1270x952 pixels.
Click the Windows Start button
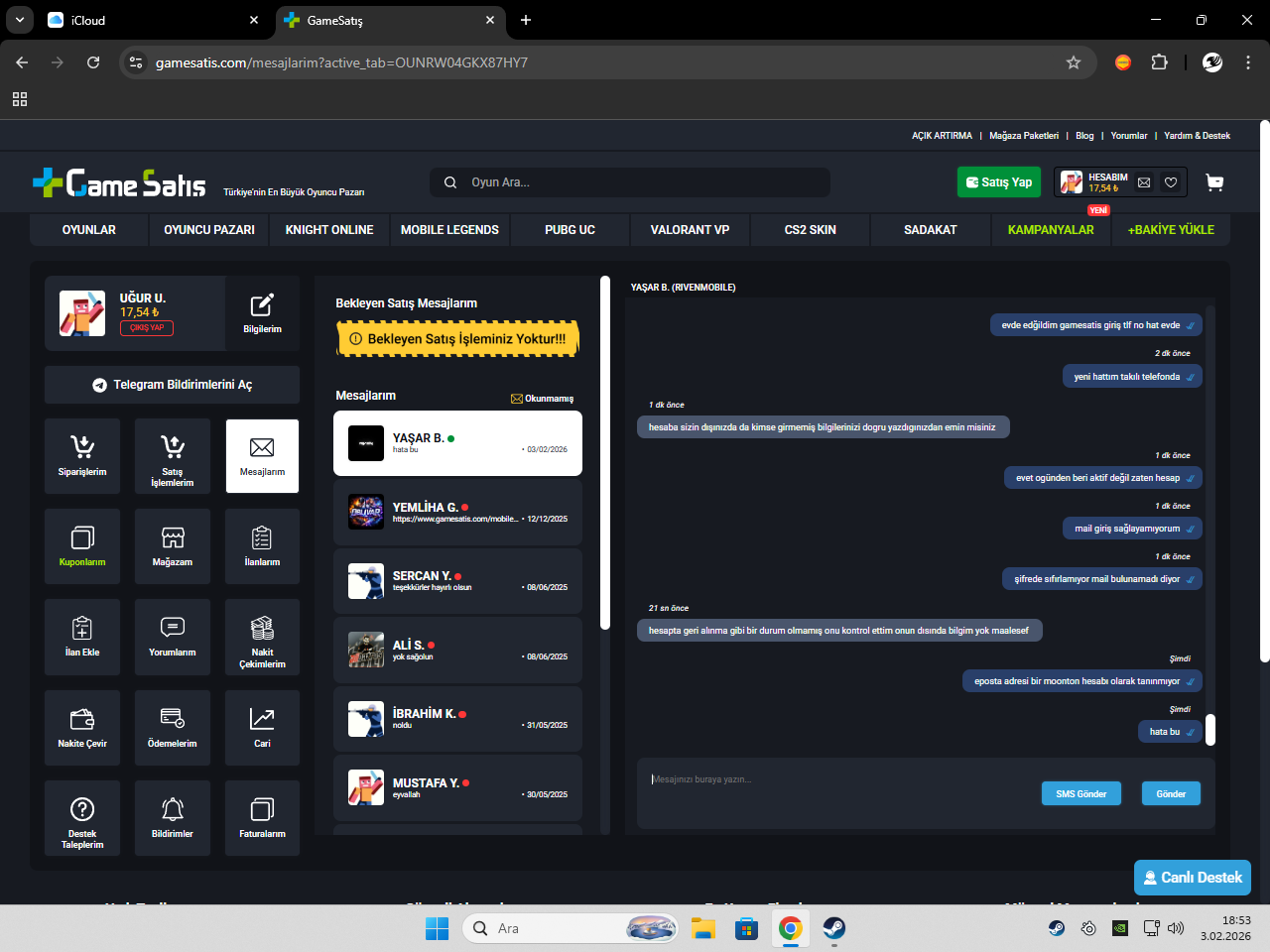click(x=437, y=928)
